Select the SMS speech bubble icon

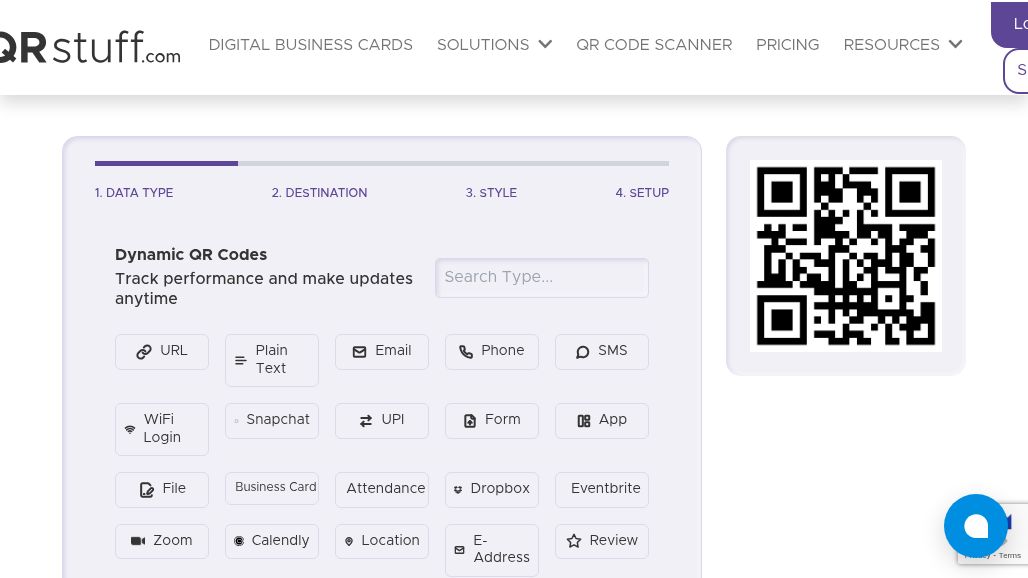583,352
